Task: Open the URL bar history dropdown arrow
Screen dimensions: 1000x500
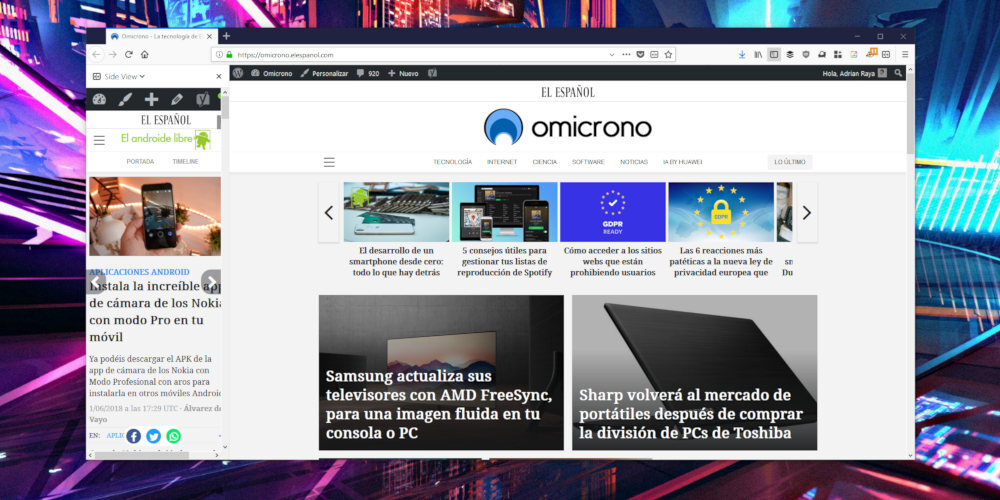Action: (x=612, y=55)
